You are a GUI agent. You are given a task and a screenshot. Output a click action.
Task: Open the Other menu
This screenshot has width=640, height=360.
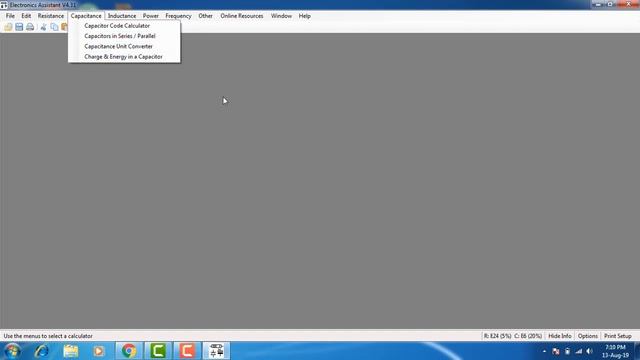[205, 16]
